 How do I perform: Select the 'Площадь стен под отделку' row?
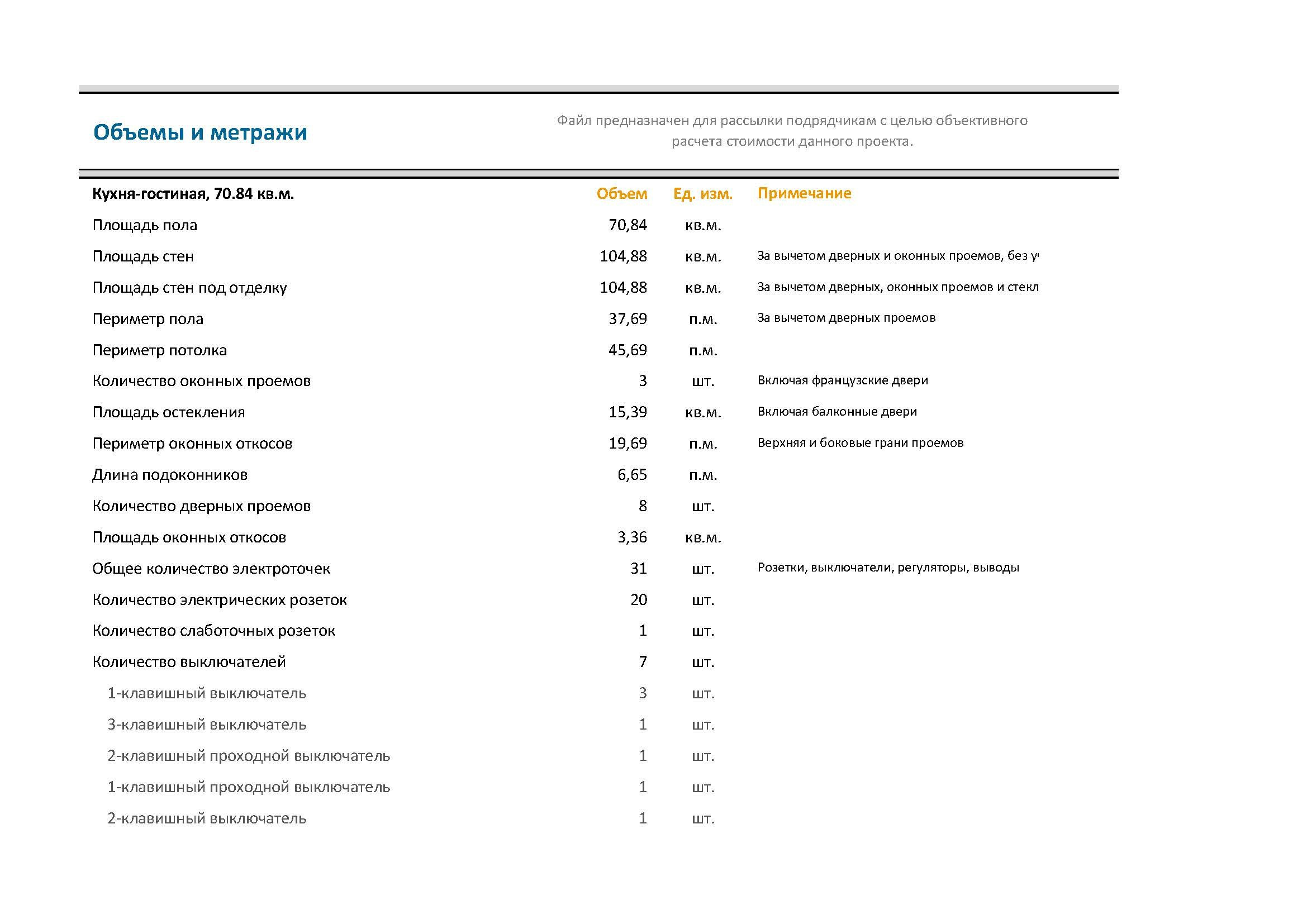click(x=189, y=287)
